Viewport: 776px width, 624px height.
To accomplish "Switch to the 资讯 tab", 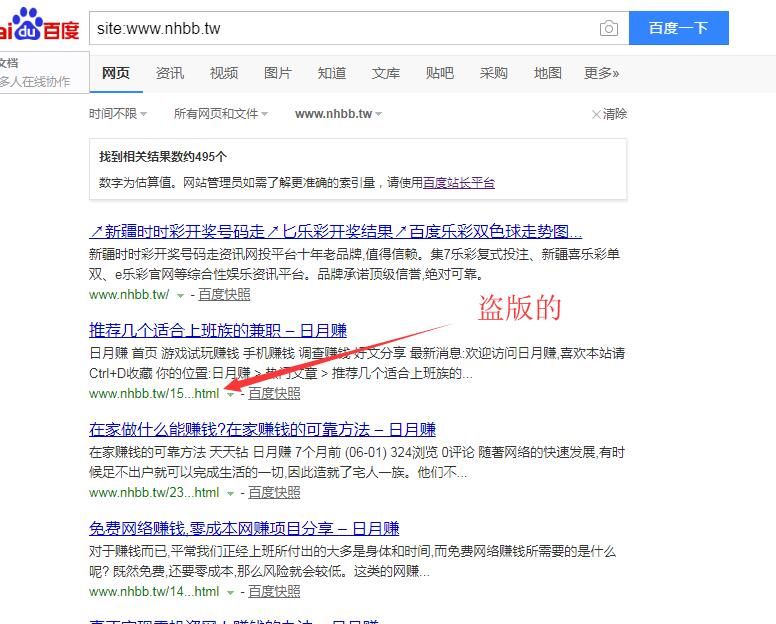I will pos(170,73).
